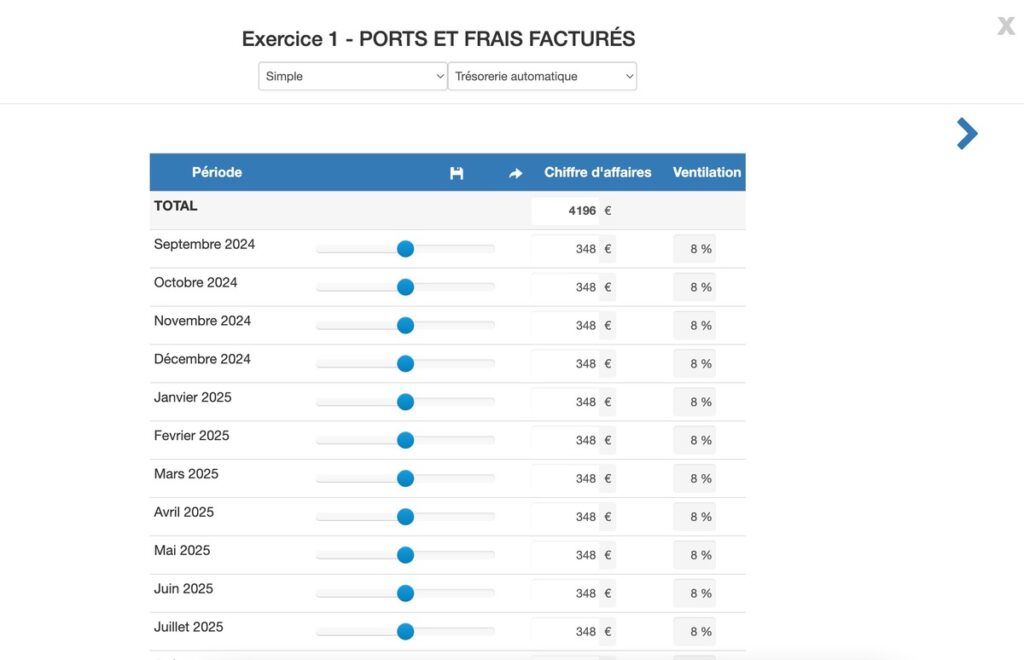Viewport: 1024px width, 660px height.
Task: Expand the Trésorerie automatique dropdown
Action: [x=542, y=76]
